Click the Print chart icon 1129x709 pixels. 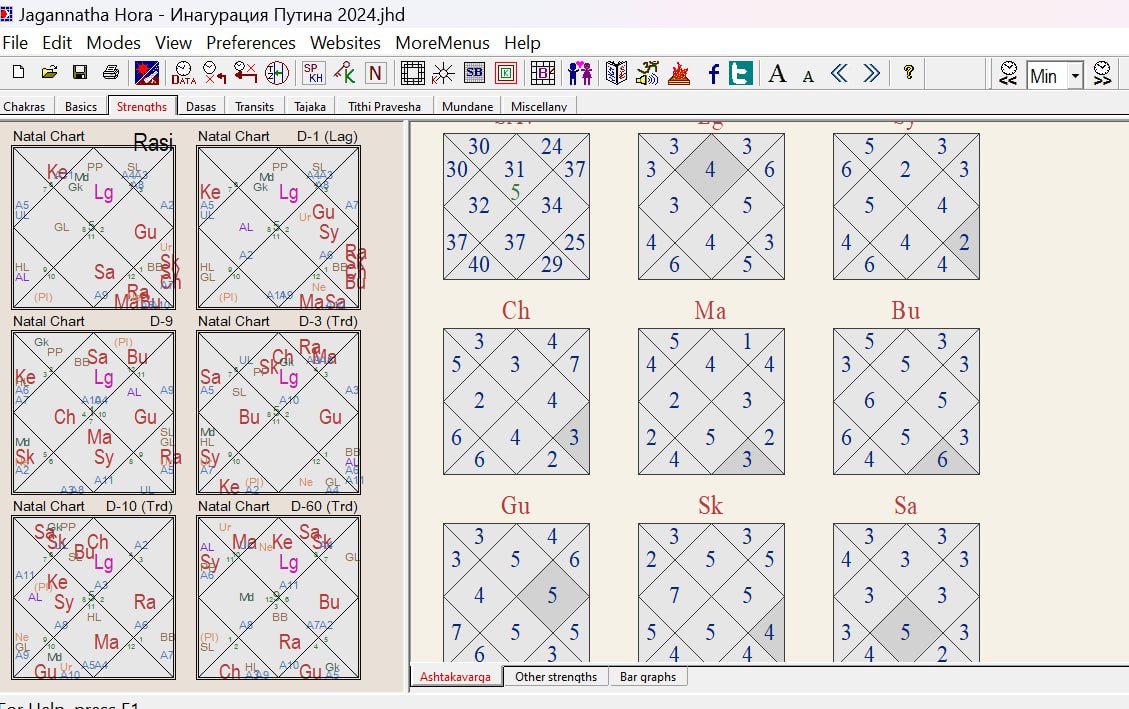[x=111, y=73]
